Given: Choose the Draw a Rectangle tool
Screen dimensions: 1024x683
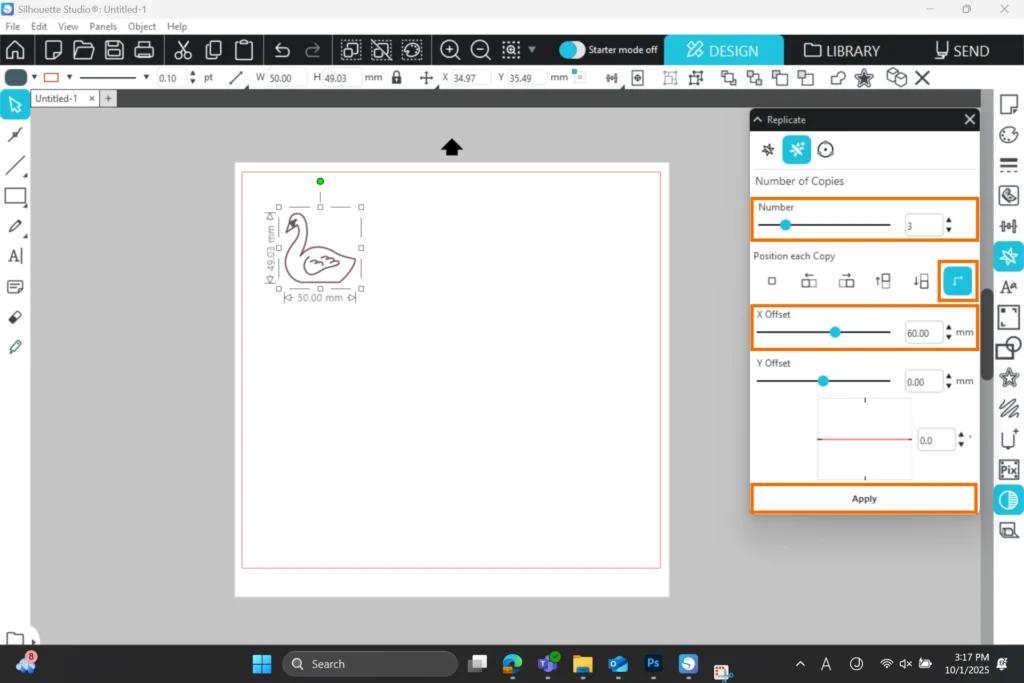Looking at the screenshot, I should pyautogui.click(x=15, y=196).
